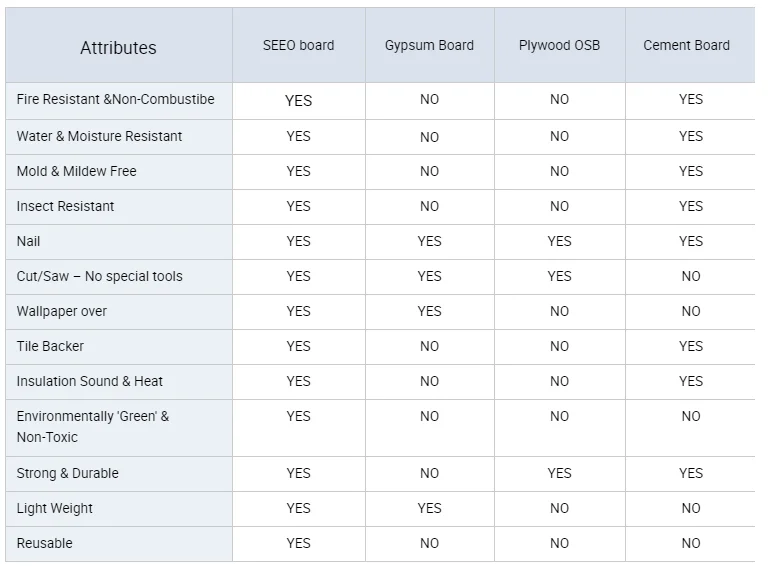
Task: Click the Gypsum Board column header
Action: tap(429, 45)
